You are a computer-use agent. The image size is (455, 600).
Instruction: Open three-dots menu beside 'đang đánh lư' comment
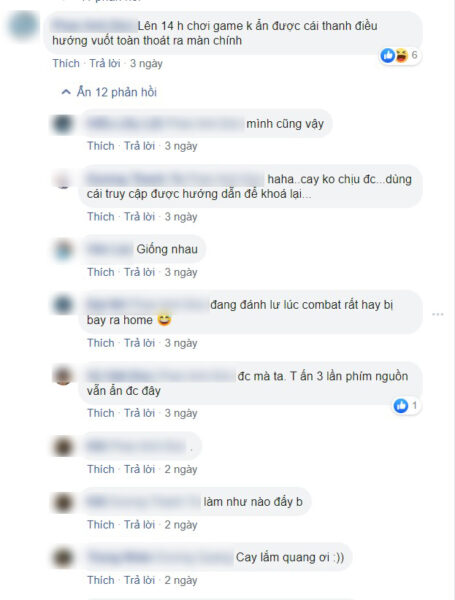point(437,314)
